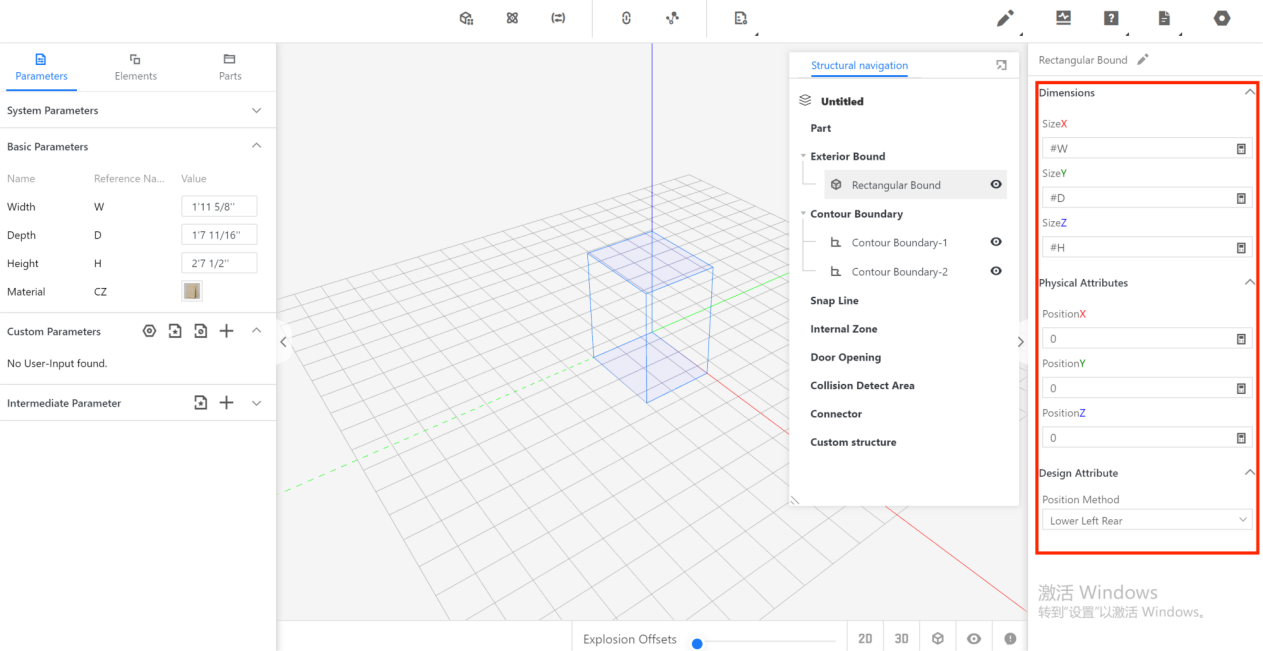
Task: Switch to the 2D view button
Action: (x=865, y=639)
